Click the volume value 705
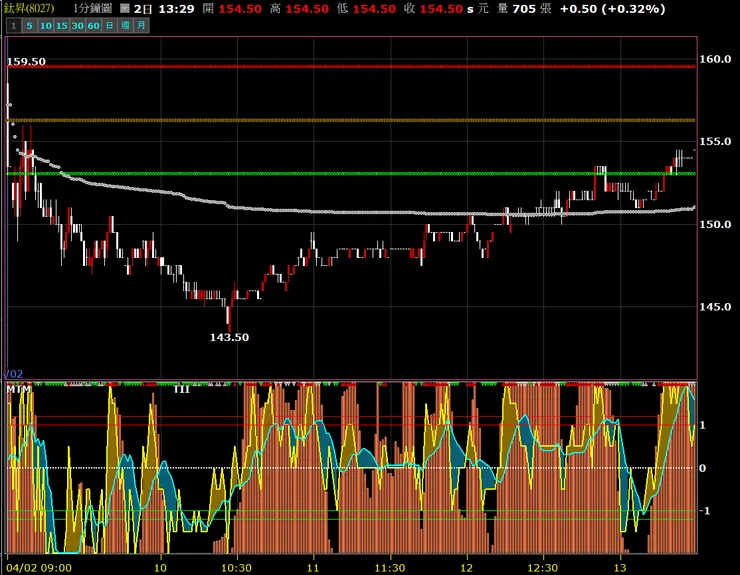This screenshot has width=740, height=575. [524, 8]
